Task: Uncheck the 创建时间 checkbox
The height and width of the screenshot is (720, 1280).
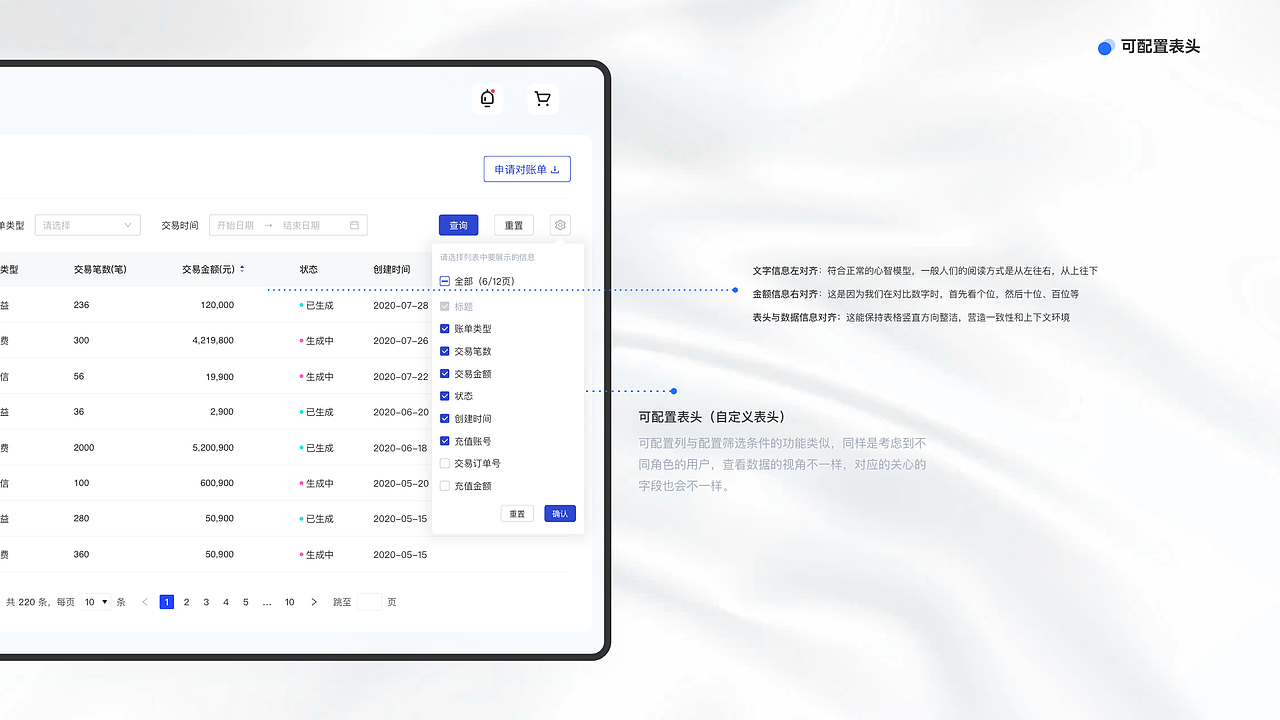Action: pos(445,418)
